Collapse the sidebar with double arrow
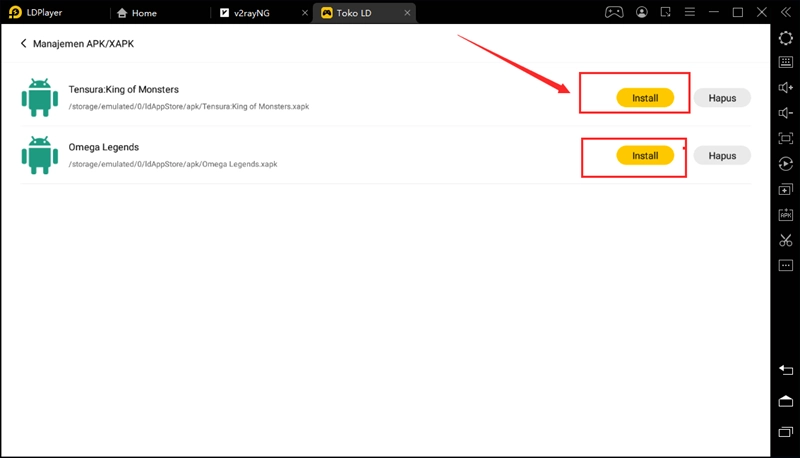The height and width of the screenshot is (458, 800). click(786, 12)
